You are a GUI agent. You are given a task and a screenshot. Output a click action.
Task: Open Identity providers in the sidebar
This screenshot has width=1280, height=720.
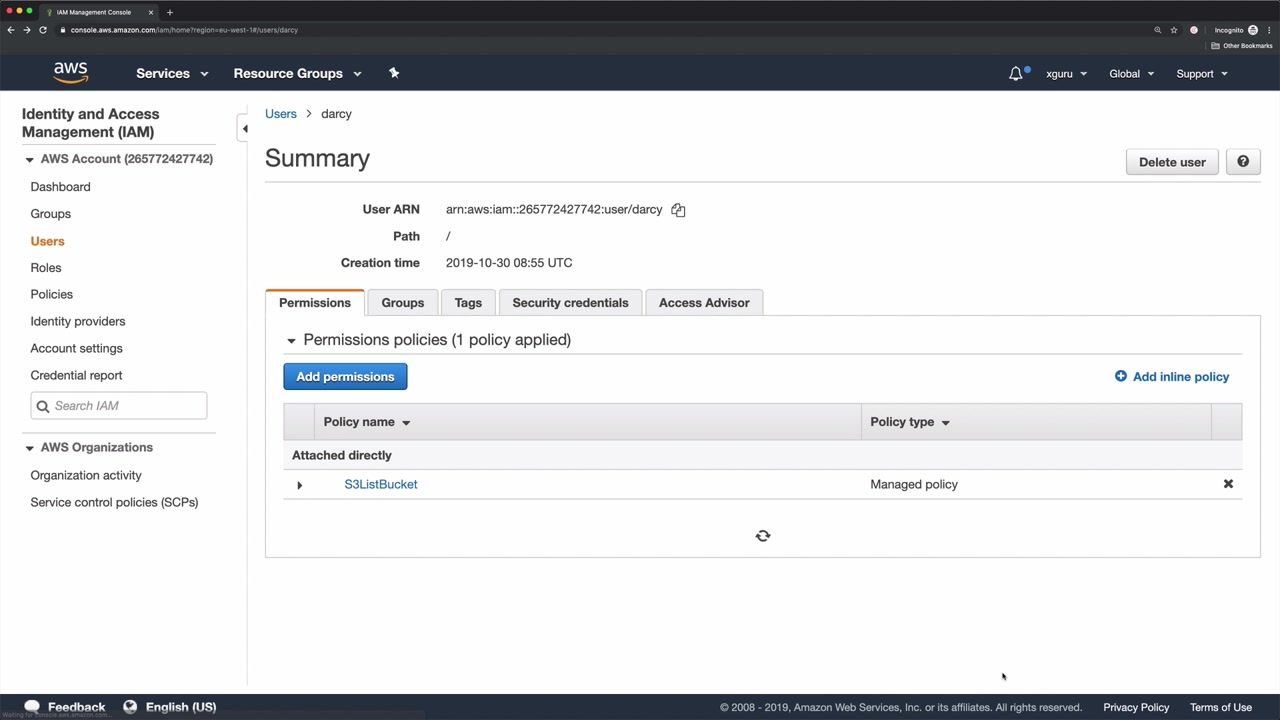click(x=78, y=322)
